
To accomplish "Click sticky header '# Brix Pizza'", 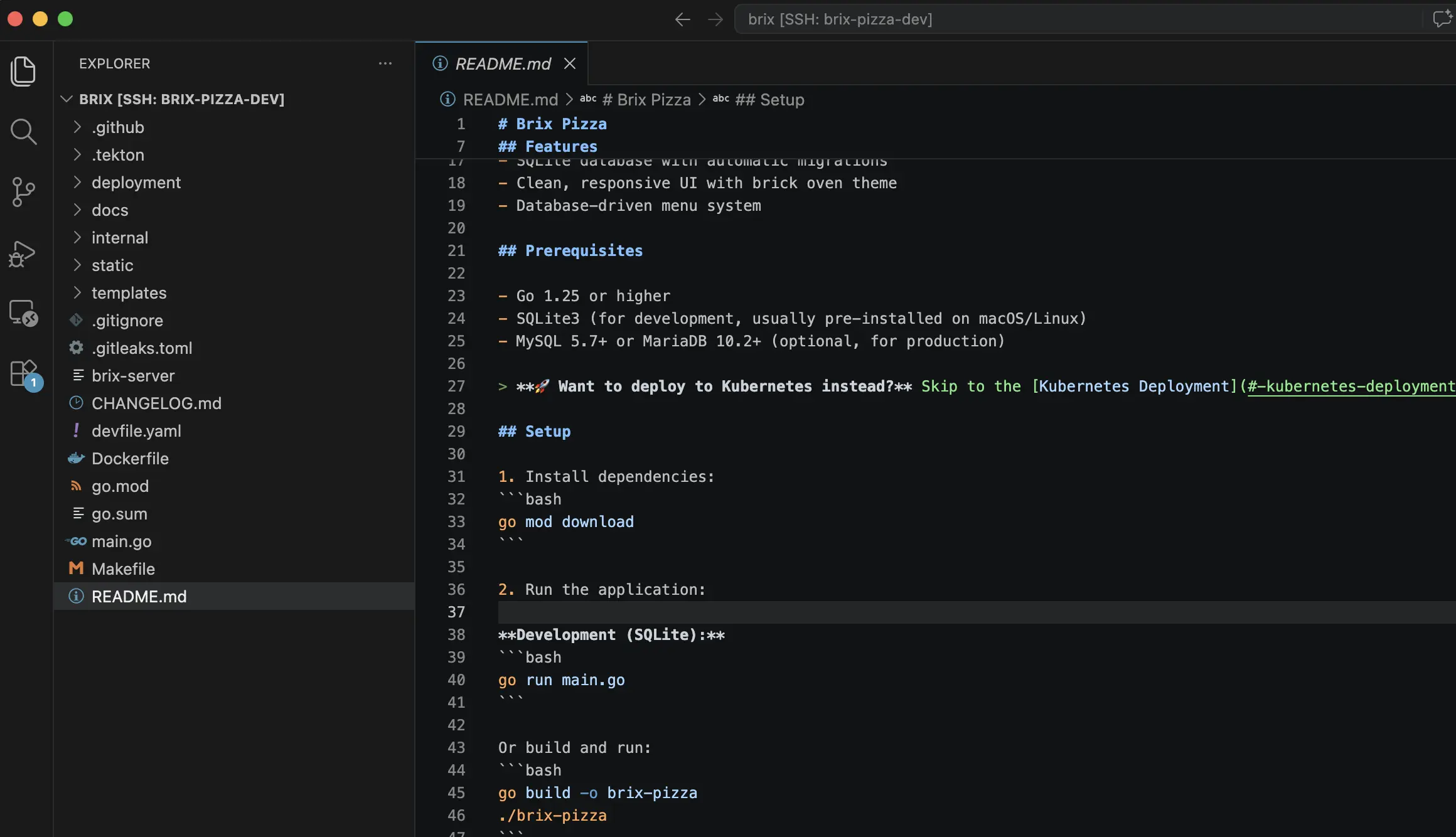I will (552, 124).
